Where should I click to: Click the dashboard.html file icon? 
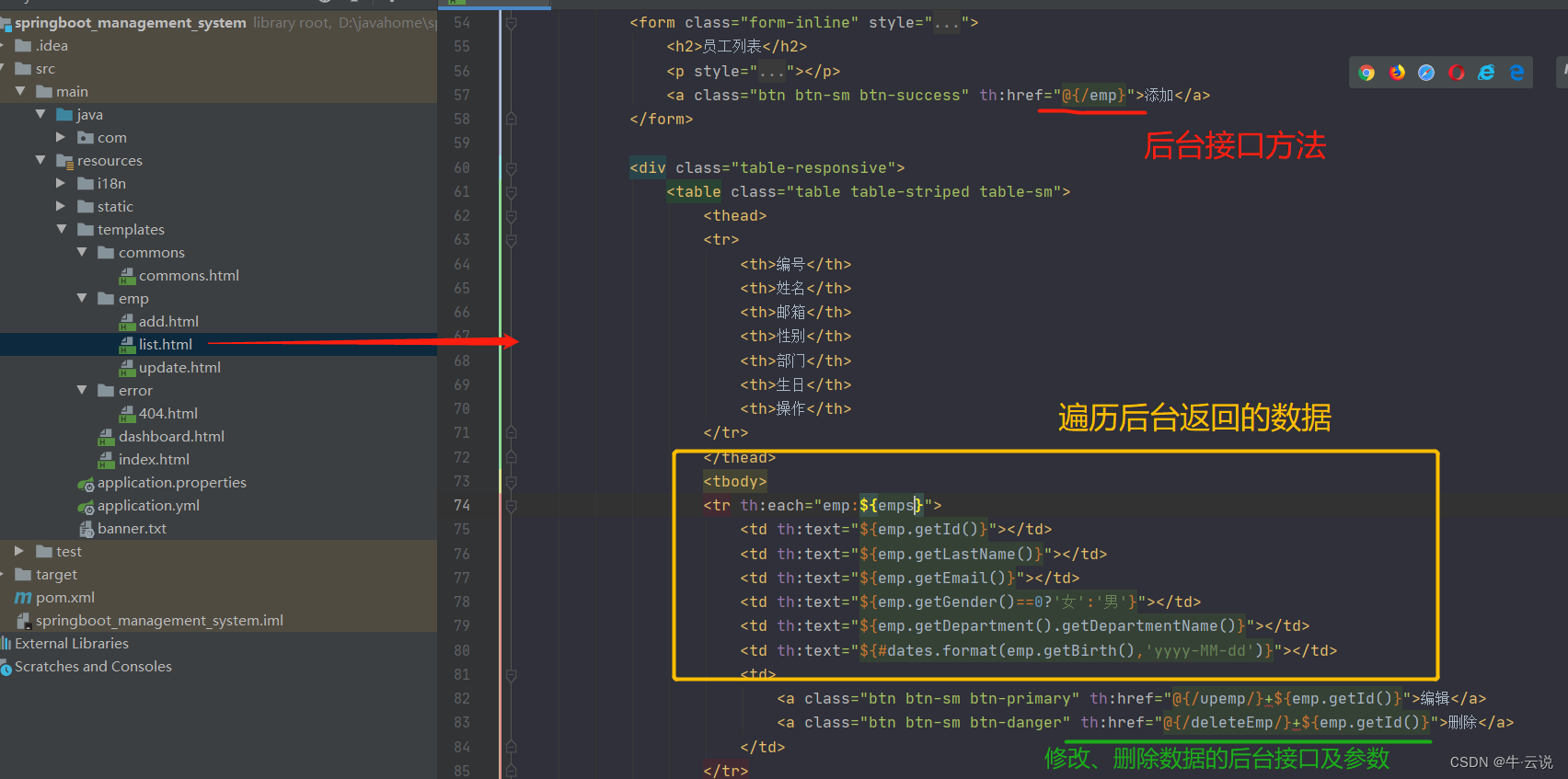tap(107, 437)
